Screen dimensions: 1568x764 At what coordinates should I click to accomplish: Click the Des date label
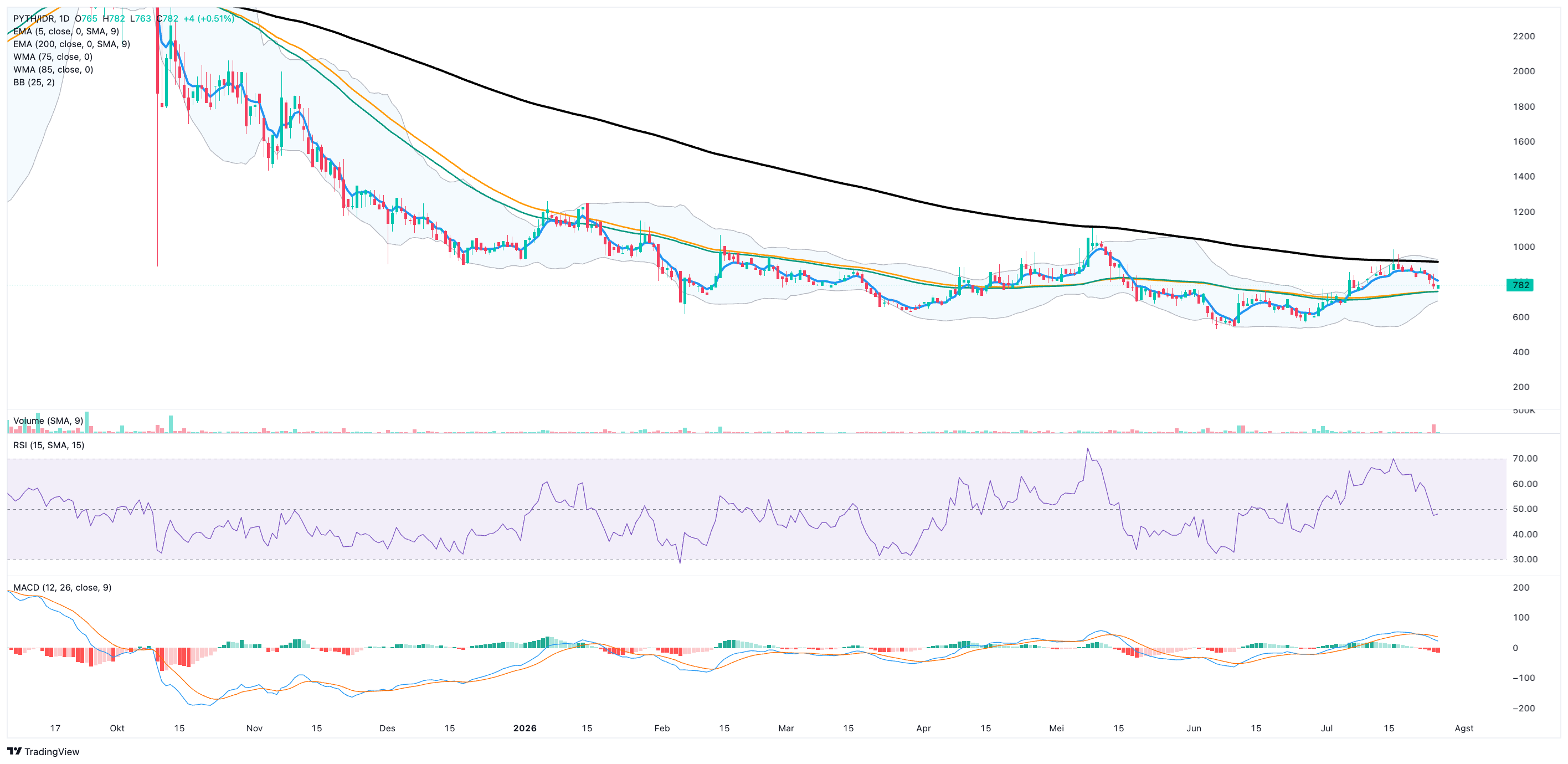387,729
